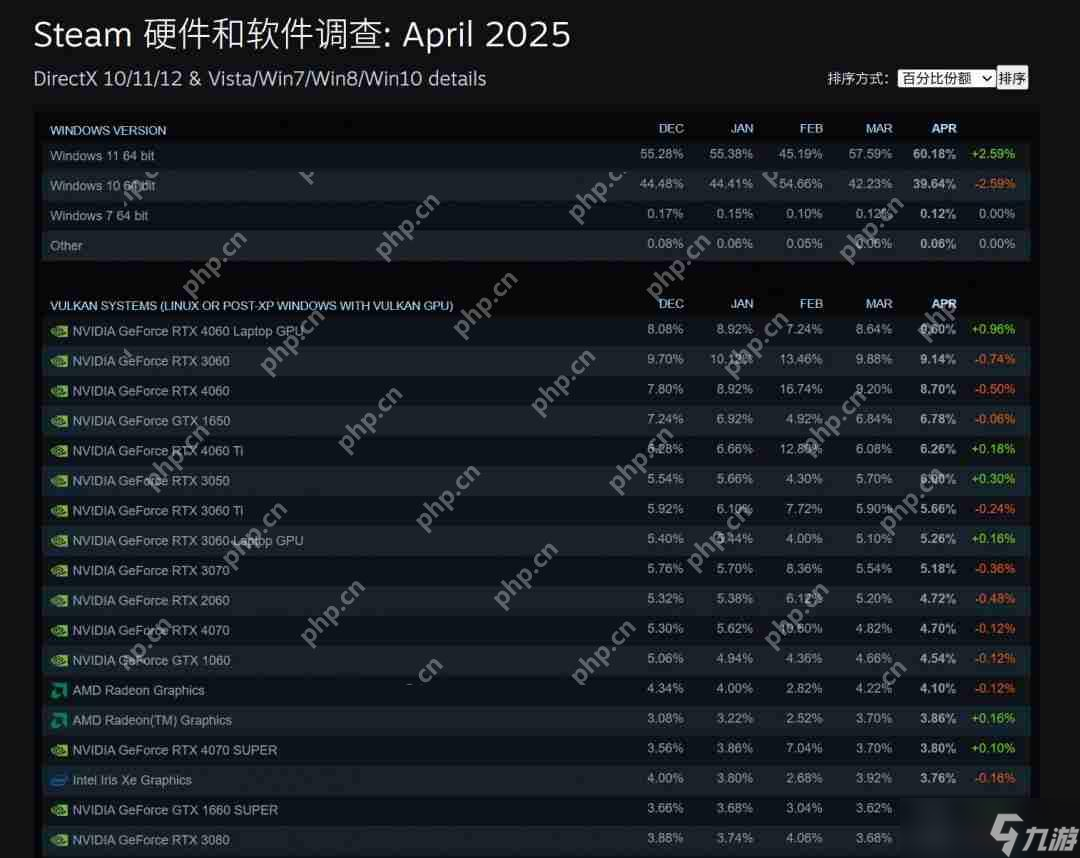The height and width of the screenshot is (858, 1080).
Task: Click the 6.78% GTX 1650 April value
Action: (938, 419)
